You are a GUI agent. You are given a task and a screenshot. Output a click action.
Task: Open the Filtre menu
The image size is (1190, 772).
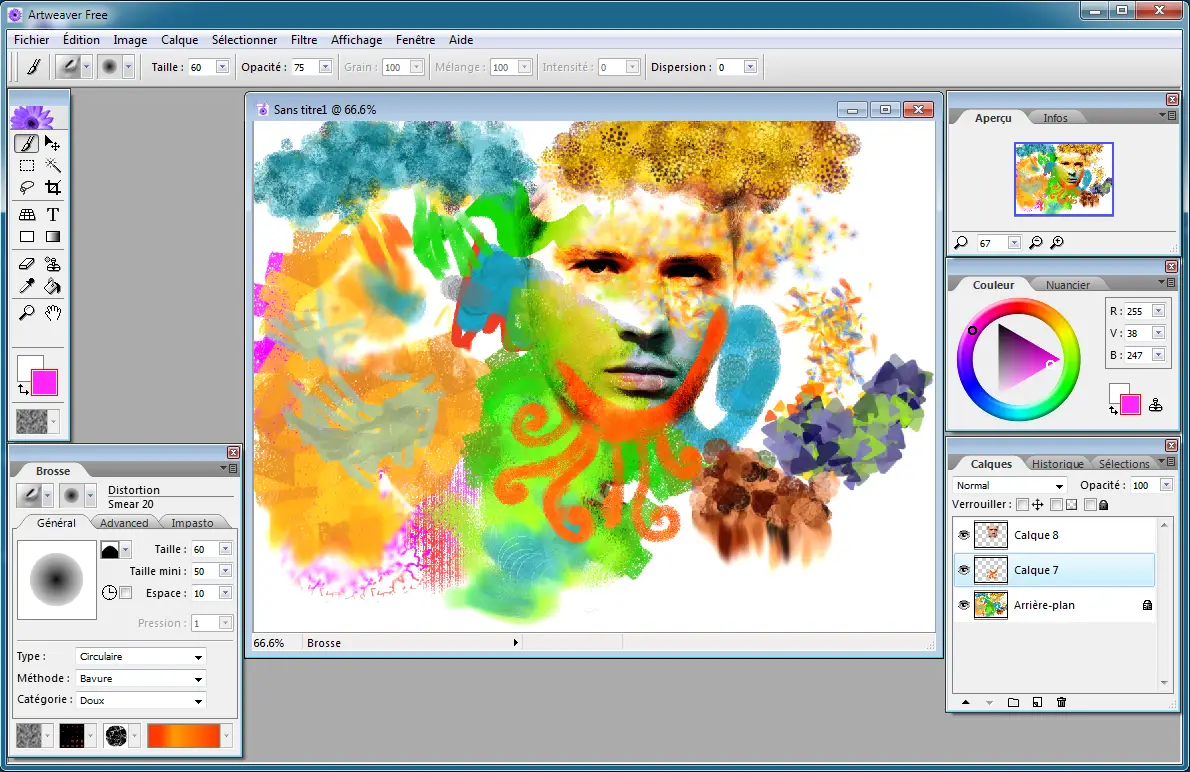(x=304, y=39)
